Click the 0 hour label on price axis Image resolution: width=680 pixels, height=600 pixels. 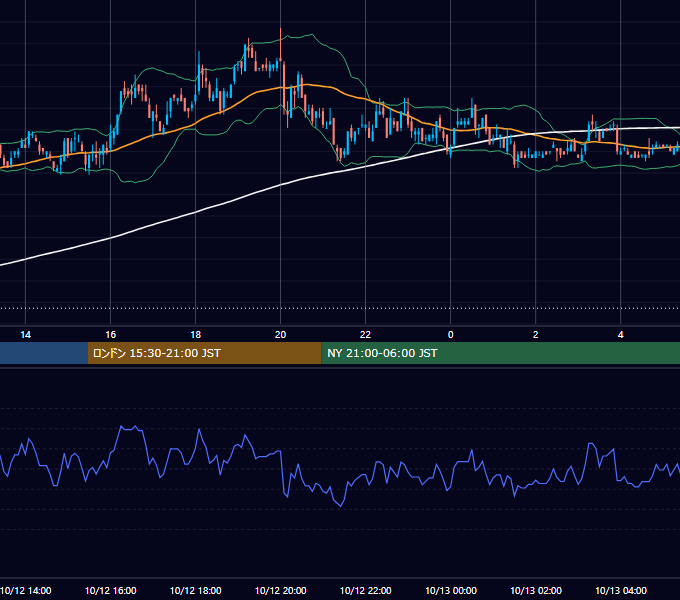[x=451, y=335]
